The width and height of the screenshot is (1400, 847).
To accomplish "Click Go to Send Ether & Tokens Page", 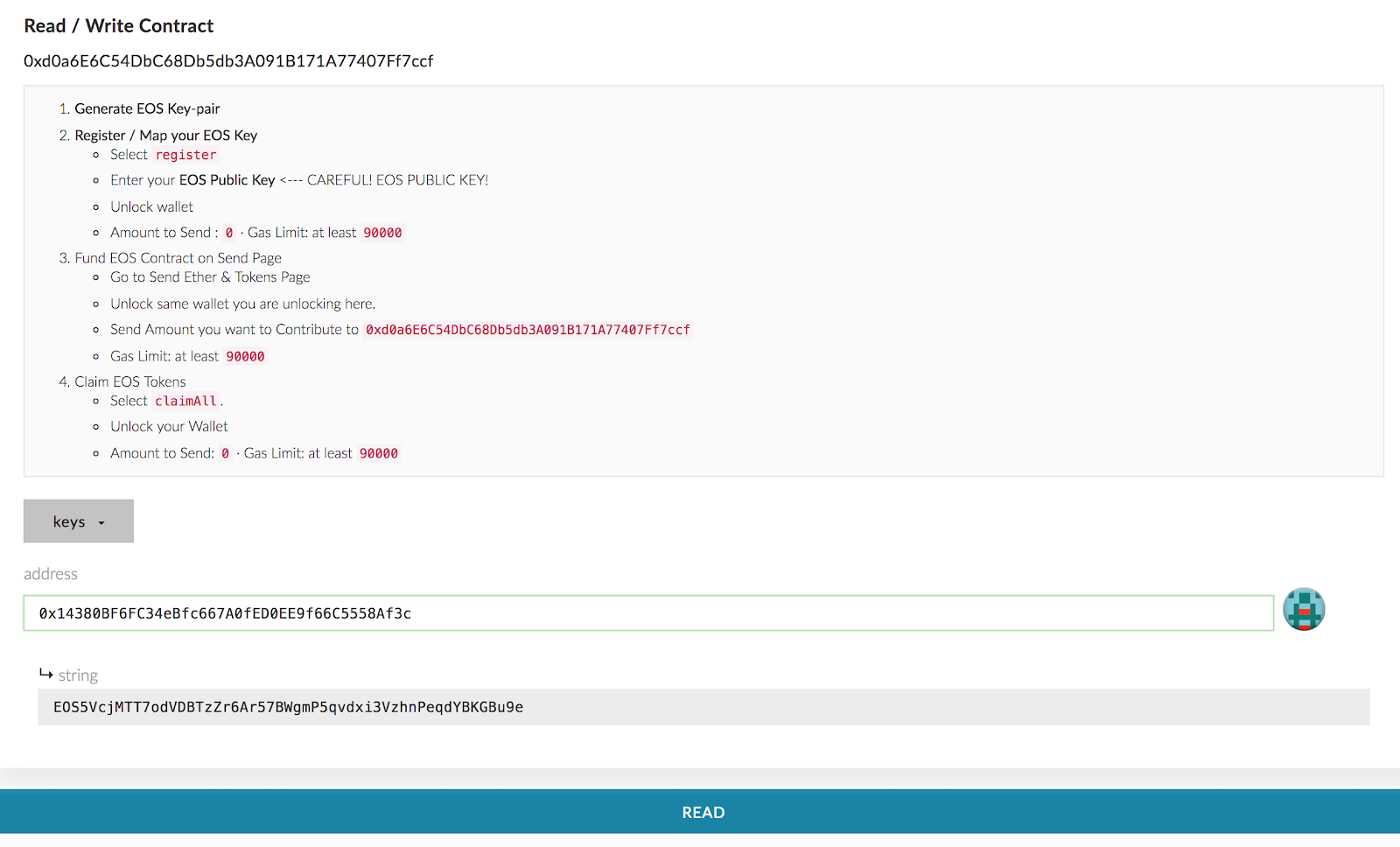I will point(210,277).
